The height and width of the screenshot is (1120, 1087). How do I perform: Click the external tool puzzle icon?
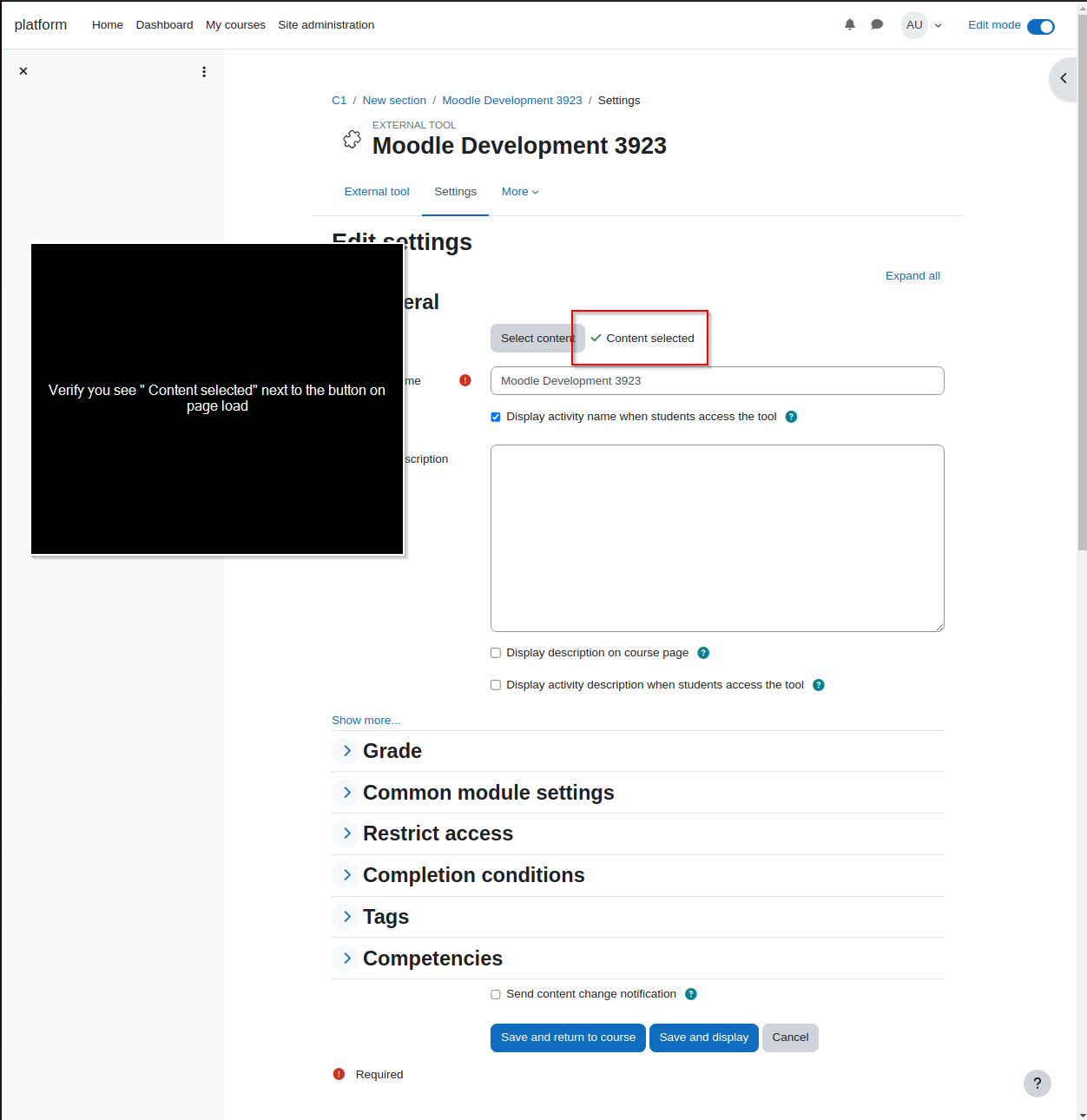(352, 139)
